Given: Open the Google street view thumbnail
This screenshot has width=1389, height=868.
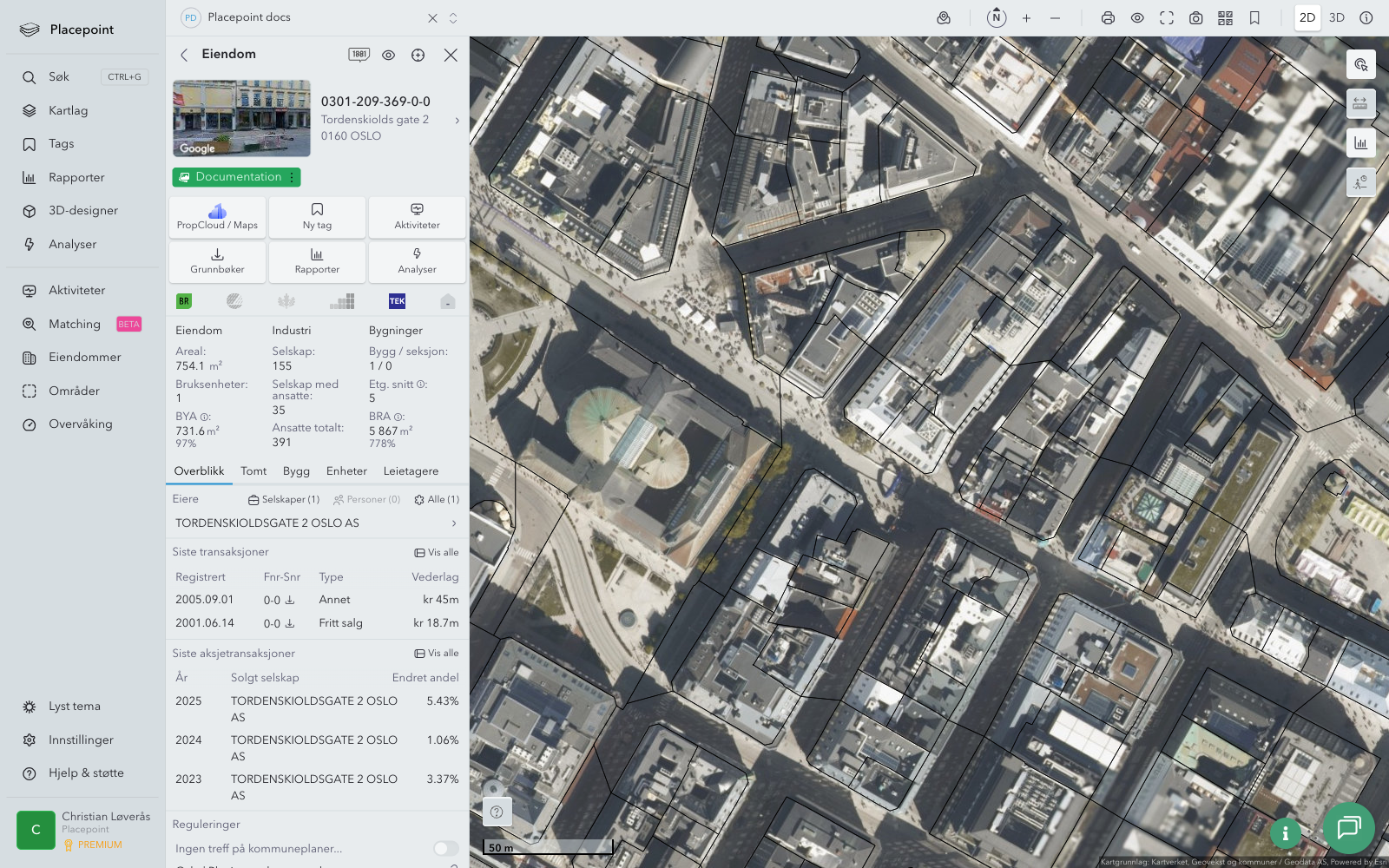Looking at the screenshot, I should click(x=241, y=118).
